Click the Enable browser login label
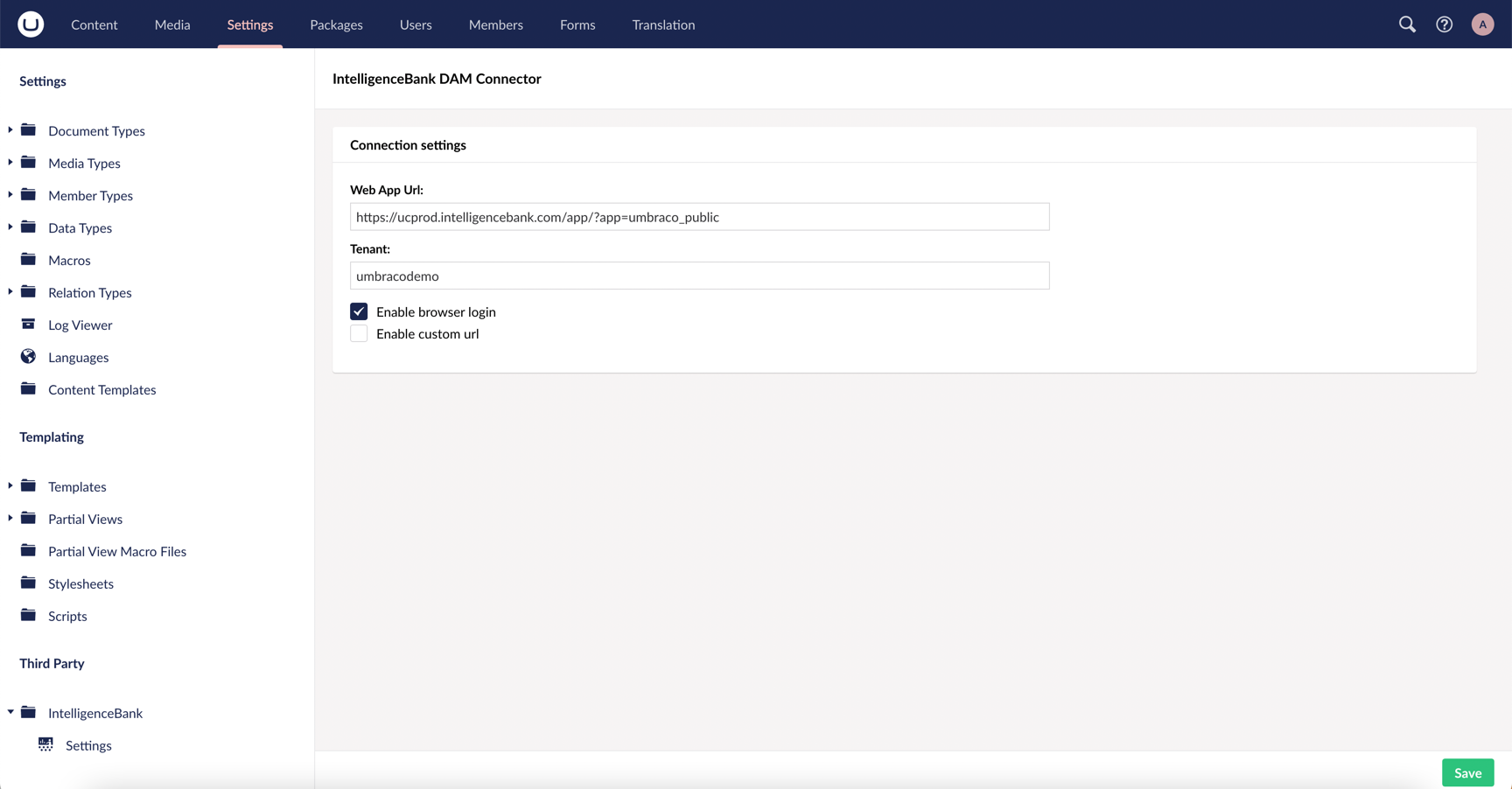 click(x=436, y=312)
